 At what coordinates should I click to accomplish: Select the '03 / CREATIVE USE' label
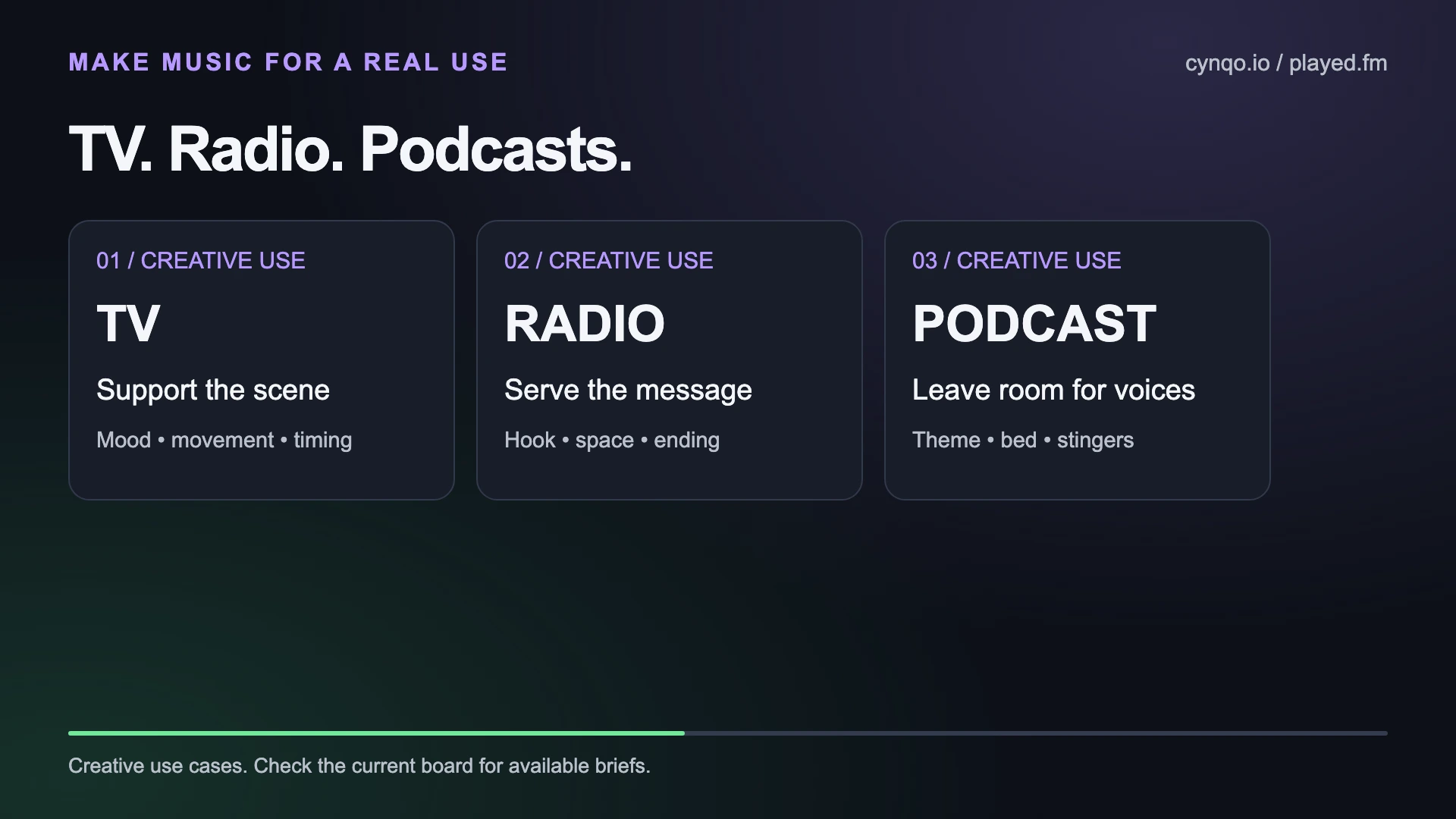point(1017,261)
